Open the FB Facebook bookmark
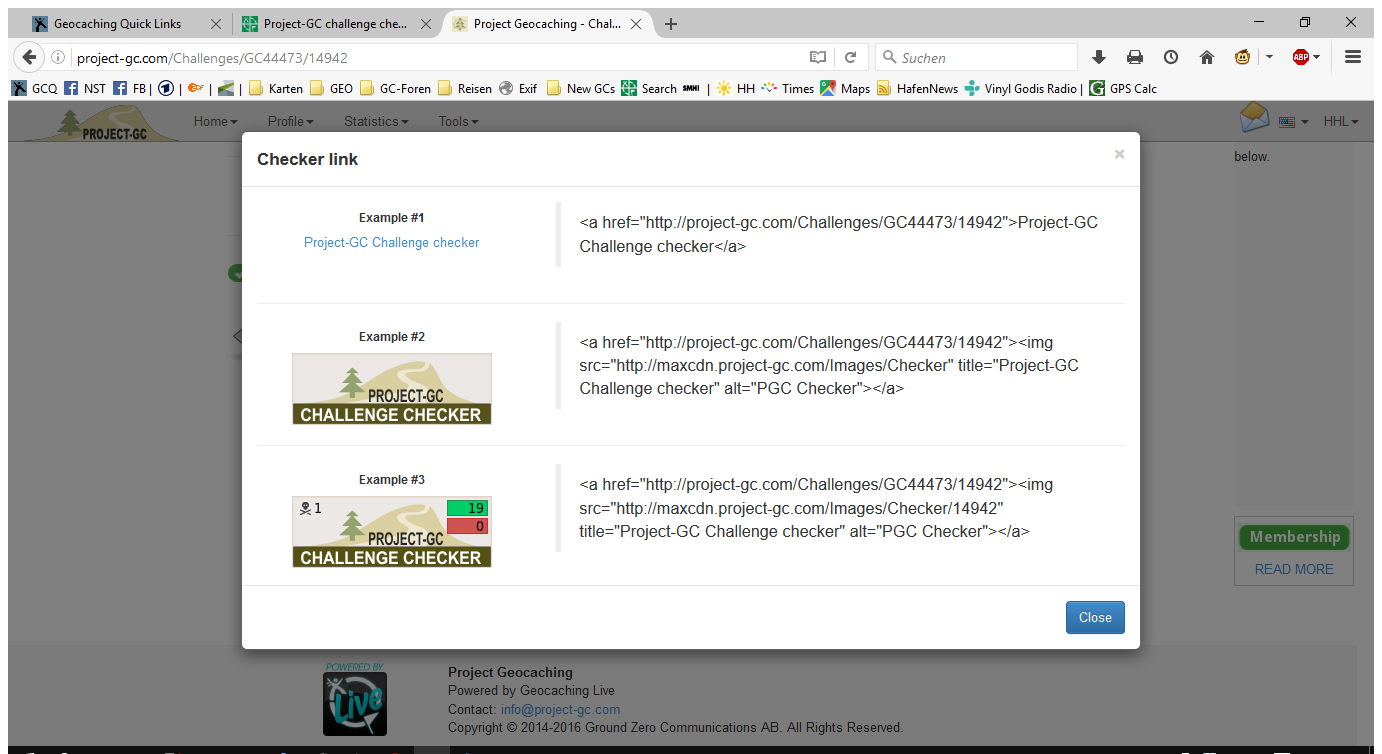The image size is (1382, 754). (x=130, y=89)
